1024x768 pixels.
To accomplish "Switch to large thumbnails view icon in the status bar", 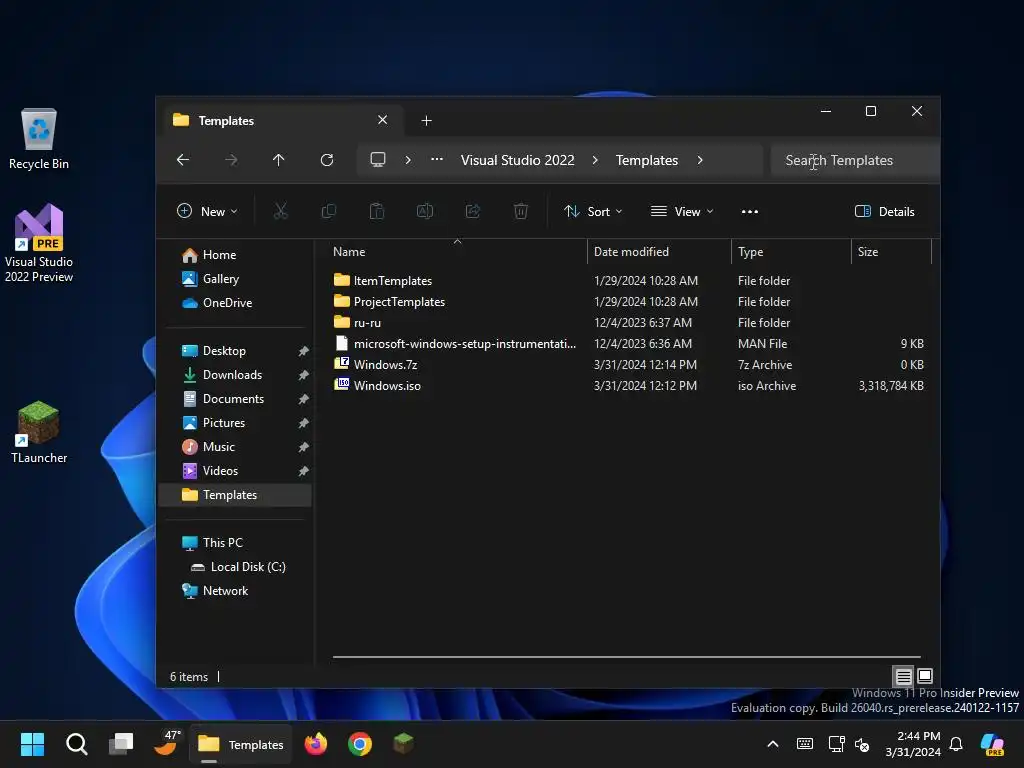I will (925, 676).
